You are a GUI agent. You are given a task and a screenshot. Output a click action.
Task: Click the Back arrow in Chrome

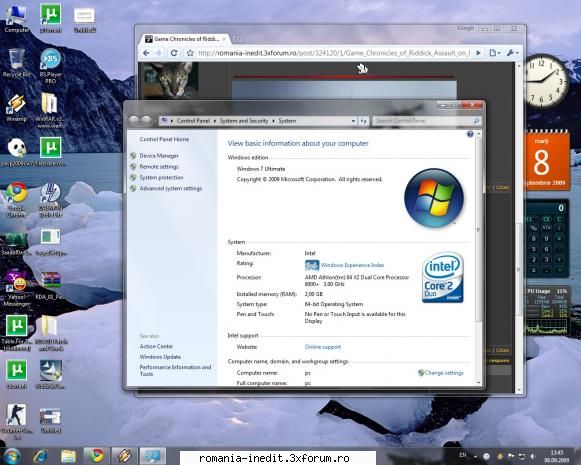[x=146, y=53]
